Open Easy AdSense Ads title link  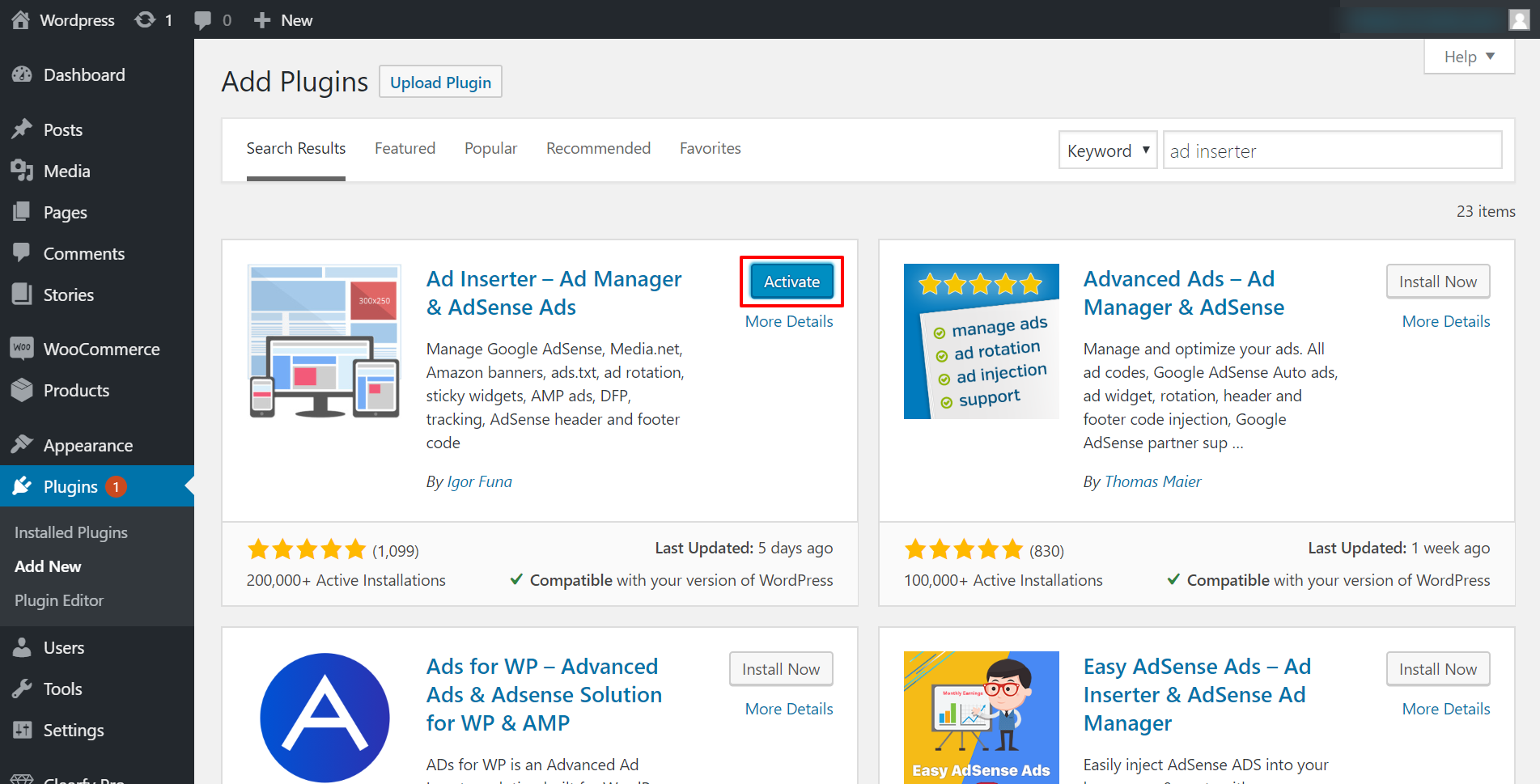[x=1197, y=694]
